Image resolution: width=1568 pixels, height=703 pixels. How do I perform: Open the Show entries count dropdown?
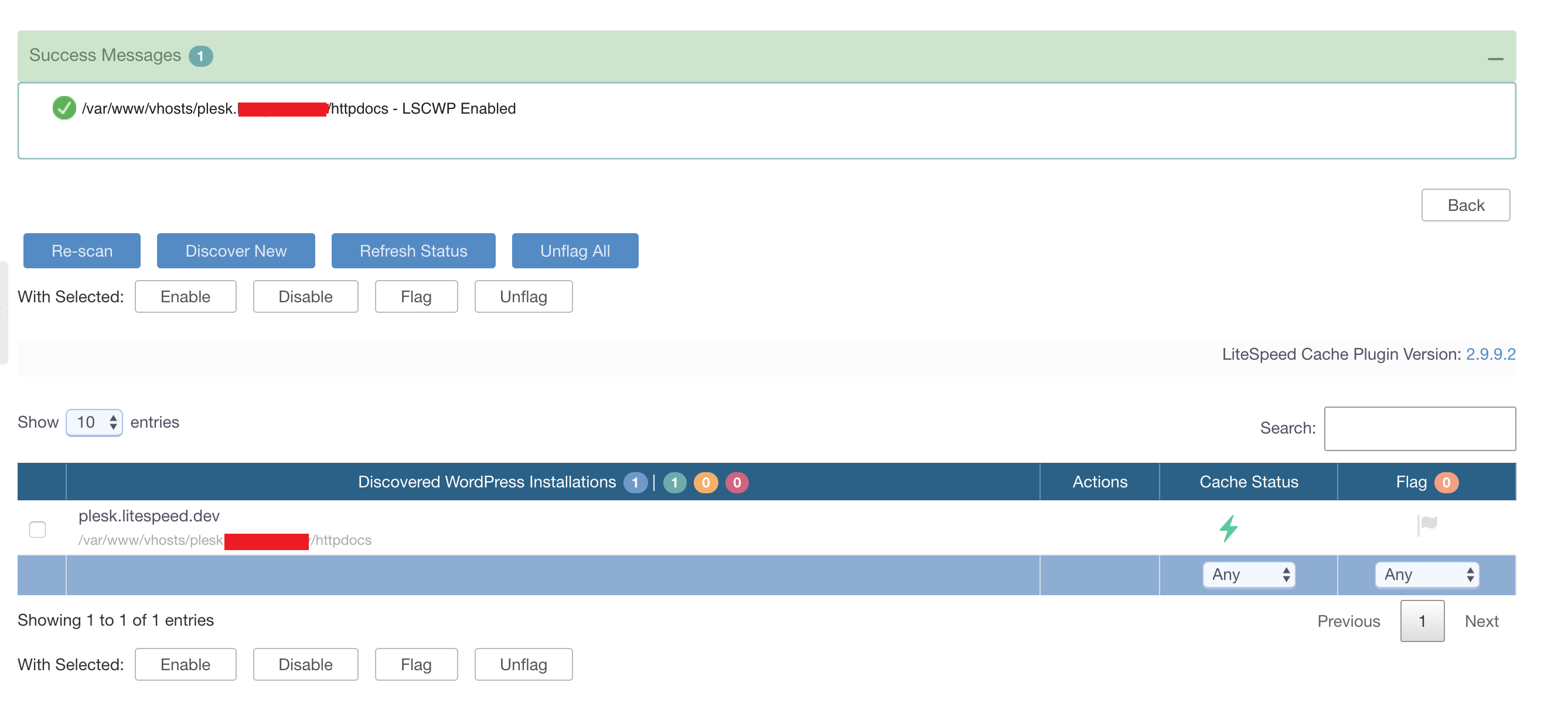pos(94,422)
